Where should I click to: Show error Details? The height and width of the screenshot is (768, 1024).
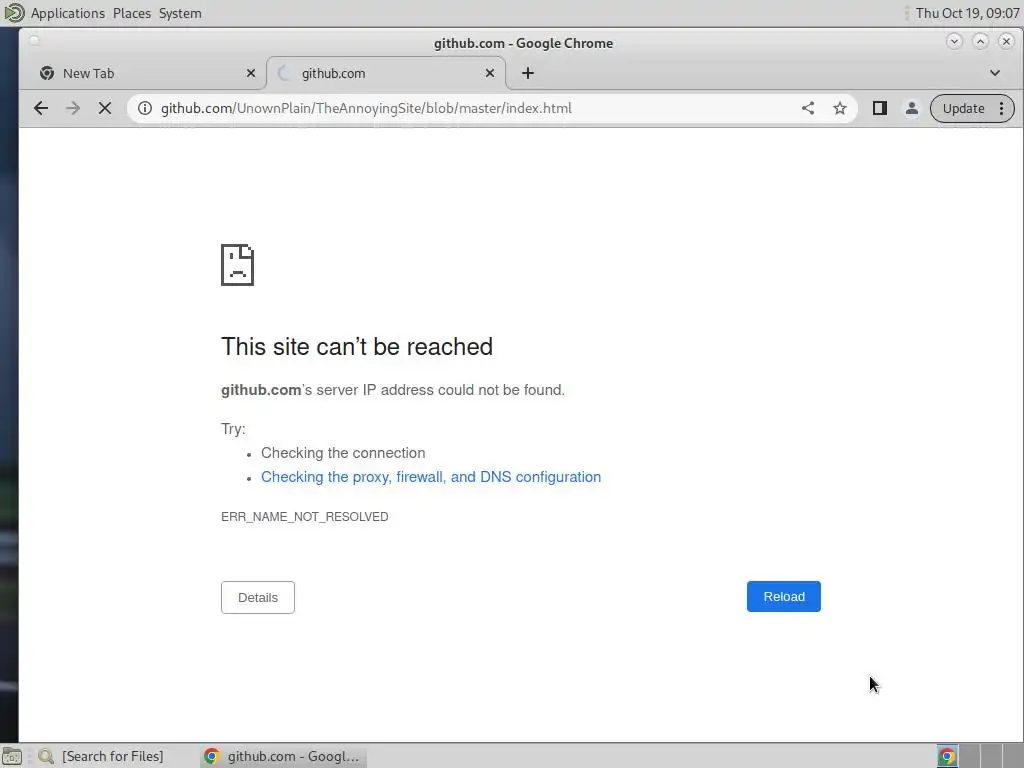pos(258,598)
